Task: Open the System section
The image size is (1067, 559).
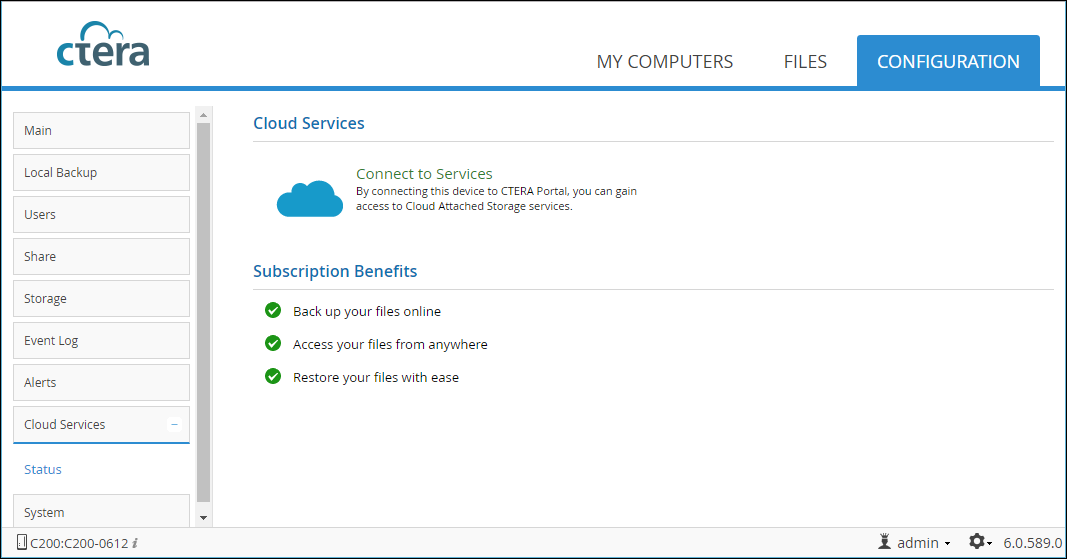Action: coord(101,511)
